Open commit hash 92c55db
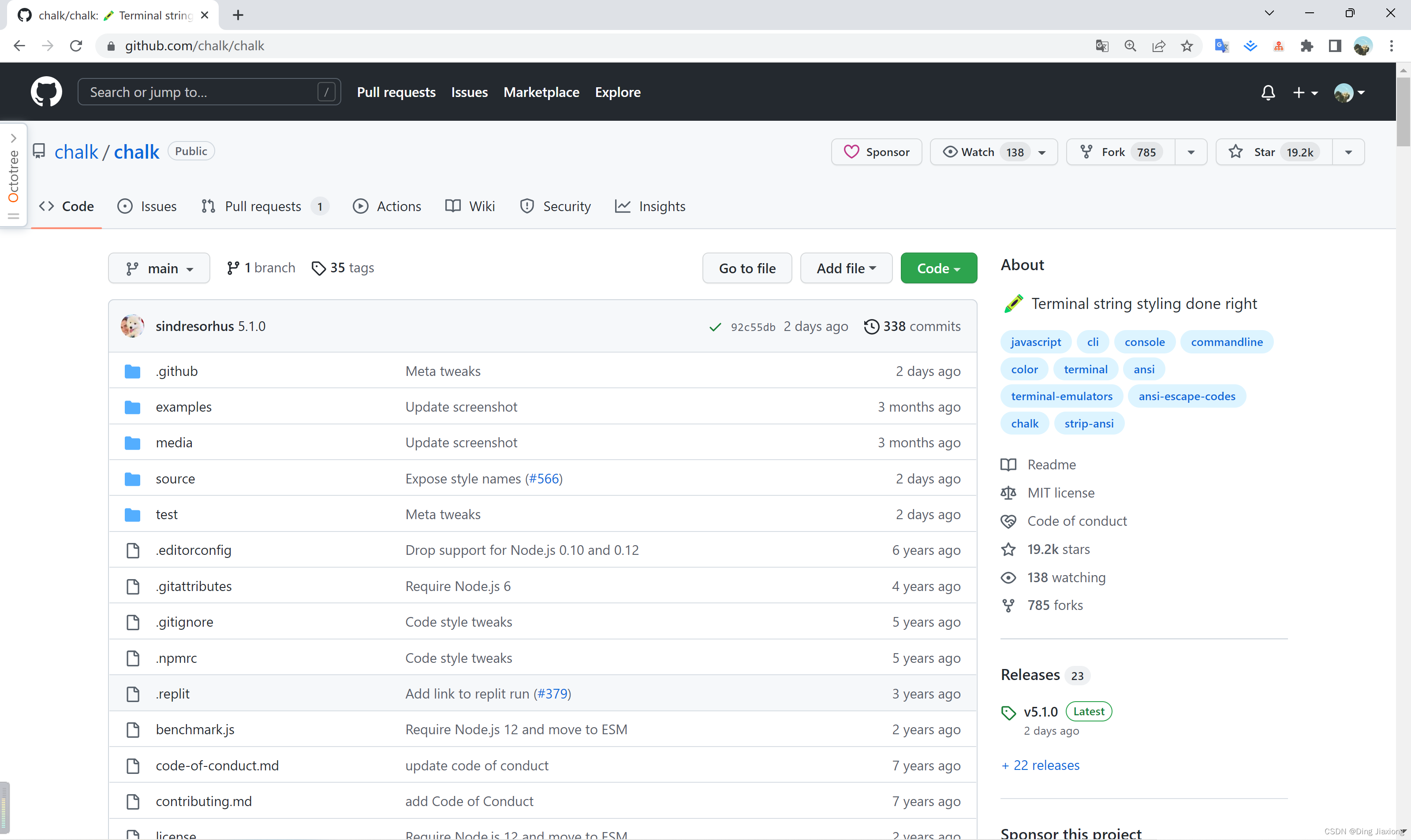Screen dimensions: 1411x840 [x=753, y=327]
